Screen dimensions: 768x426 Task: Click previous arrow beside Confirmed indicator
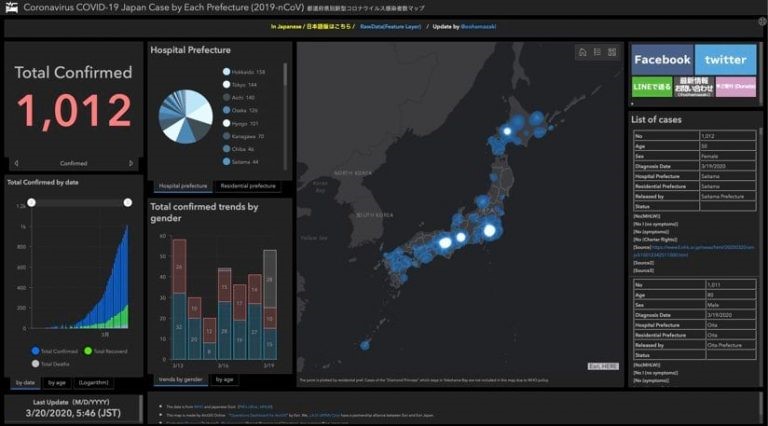tap(15, 163)
